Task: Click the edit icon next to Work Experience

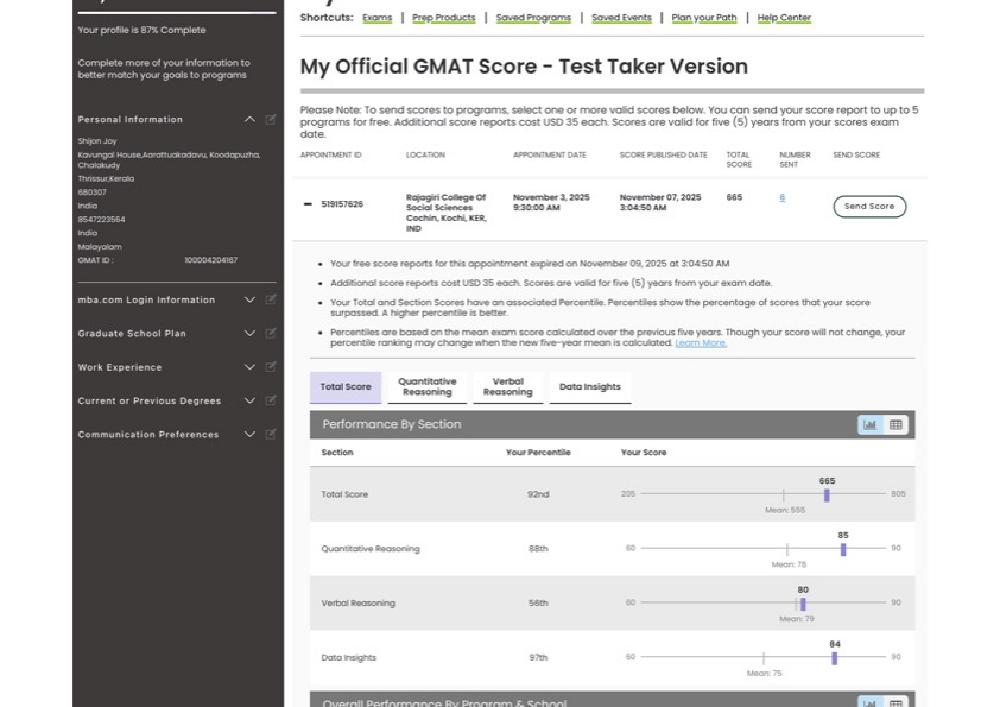Action: pyautogui.click(x=271, y=368)
